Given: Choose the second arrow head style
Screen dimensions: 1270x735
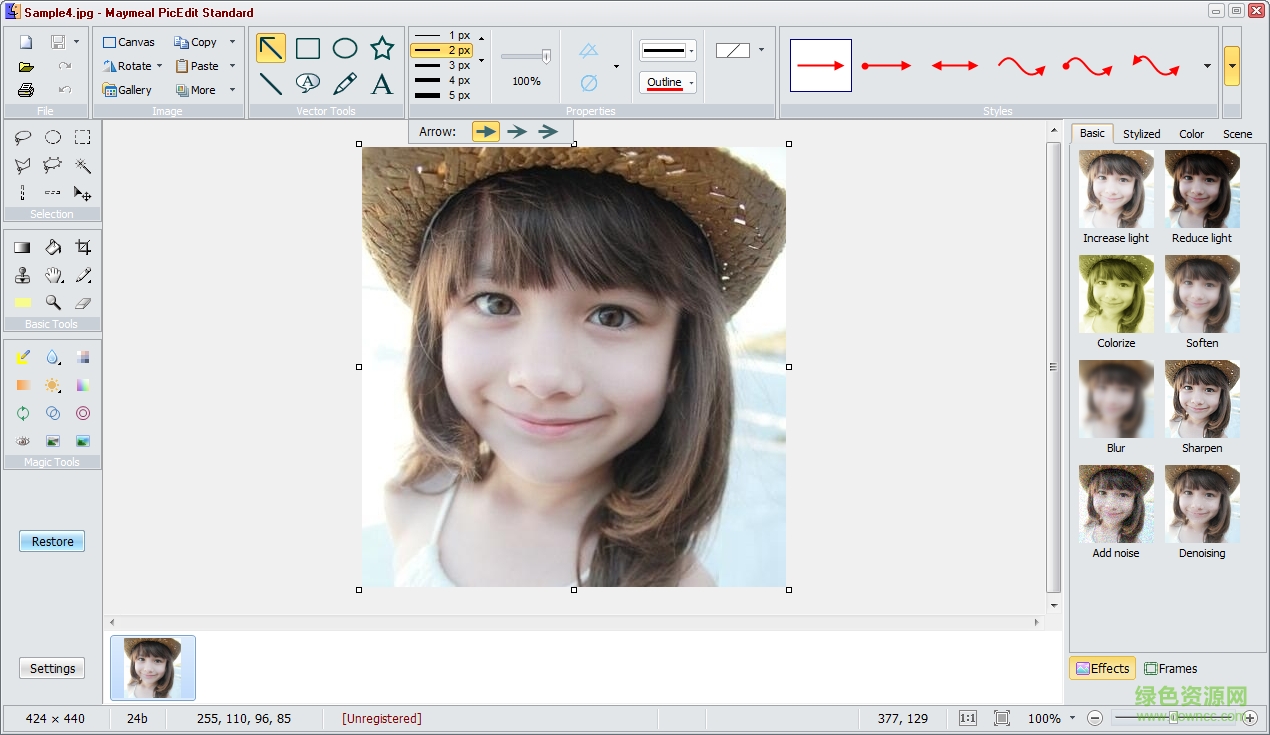Looking at the screenshot, I should [517, 131].
